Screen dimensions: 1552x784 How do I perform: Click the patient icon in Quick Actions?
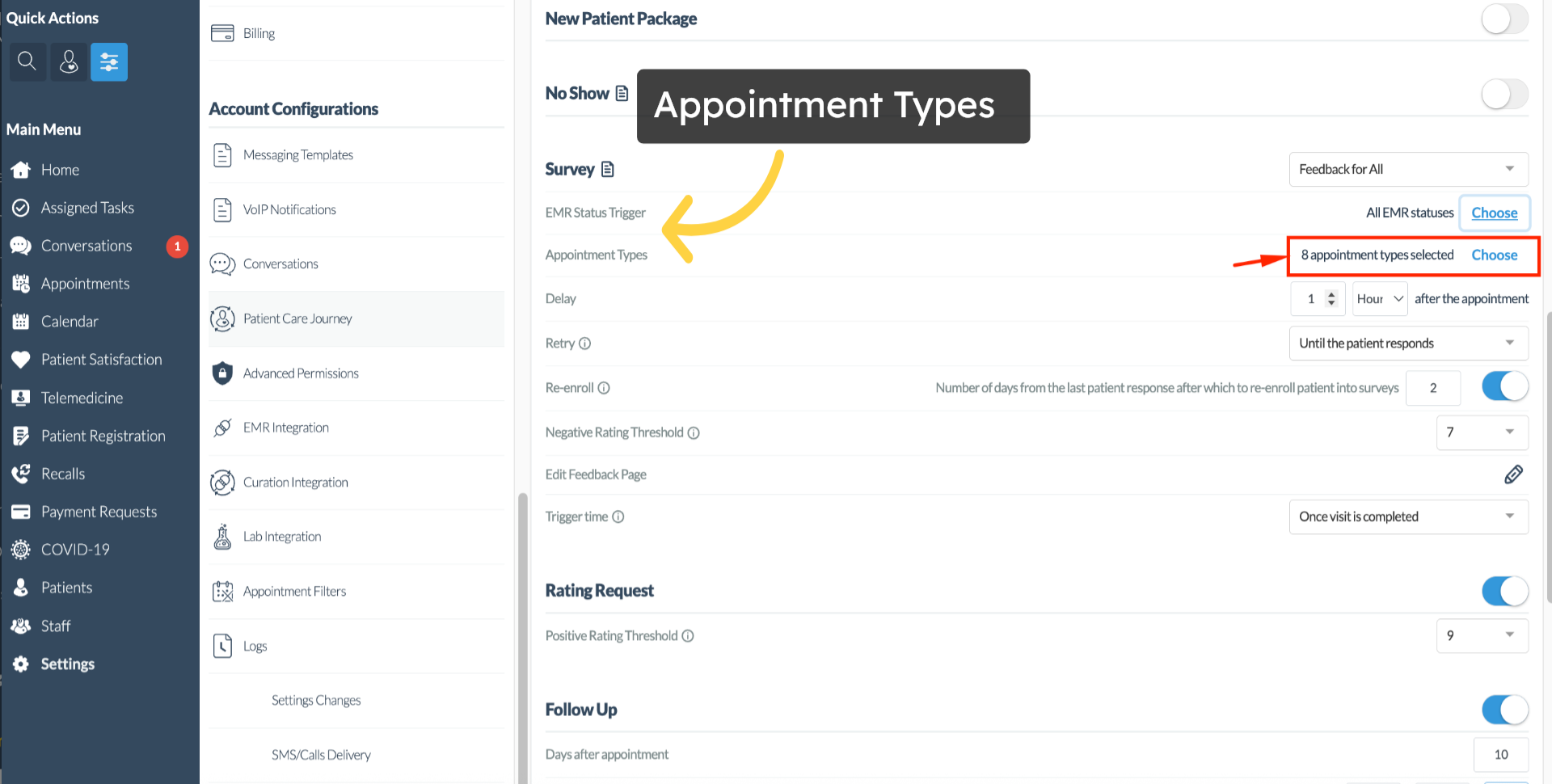[69, 61]
